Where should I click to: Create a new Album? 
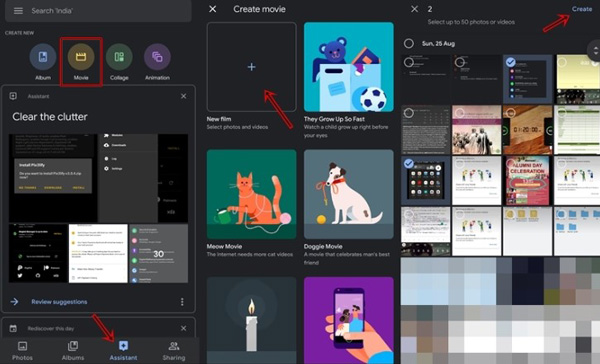pyautogui.click(x=43, y=57)
